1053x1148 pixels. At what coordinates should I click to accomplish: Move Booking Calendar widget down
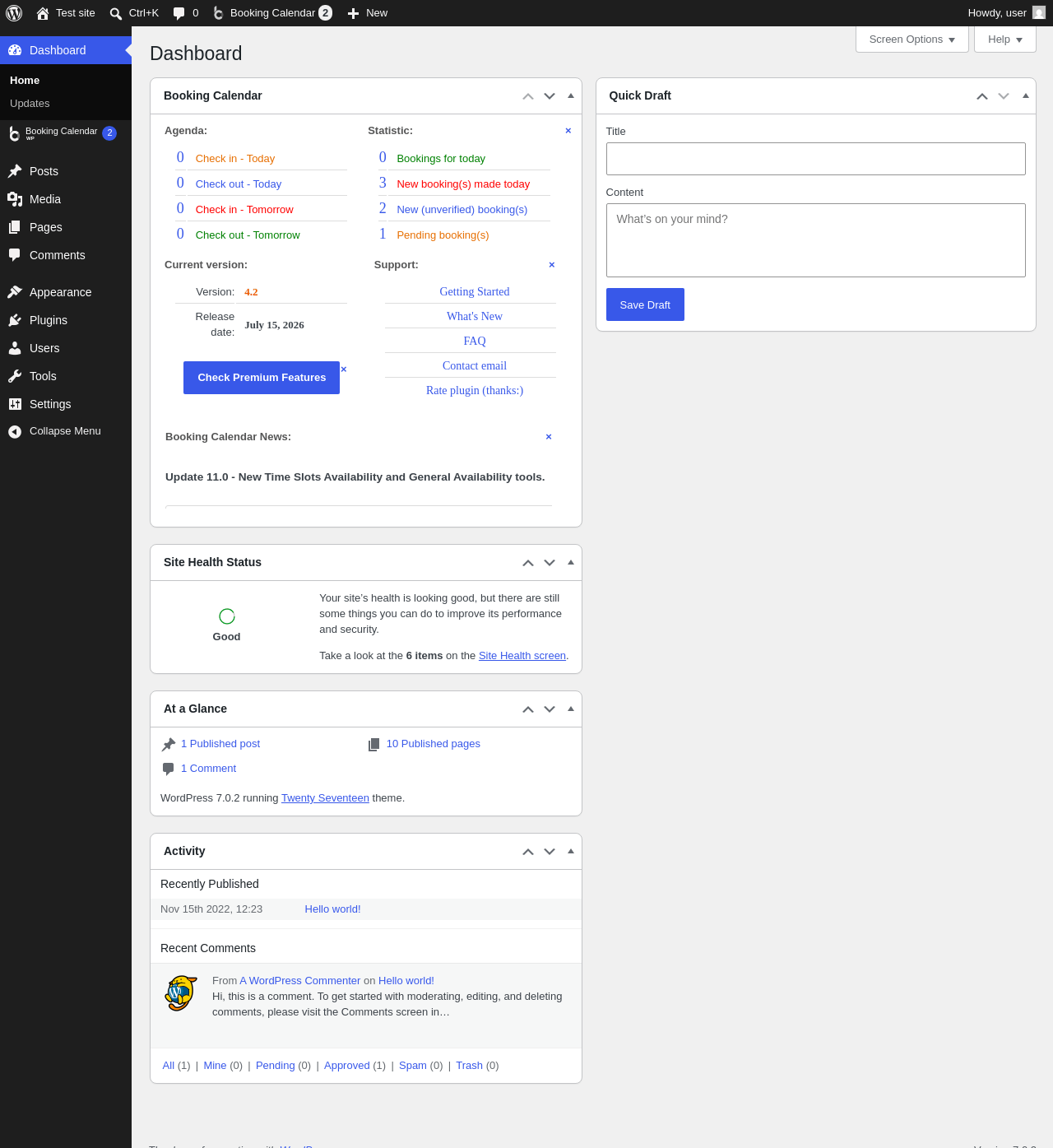[x=550, y=96]
